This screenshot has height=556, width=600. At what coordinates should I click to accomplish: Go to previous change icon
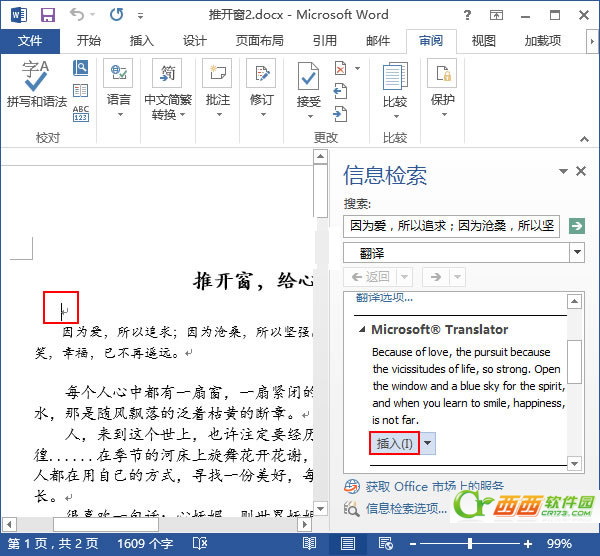pos(340,91)
